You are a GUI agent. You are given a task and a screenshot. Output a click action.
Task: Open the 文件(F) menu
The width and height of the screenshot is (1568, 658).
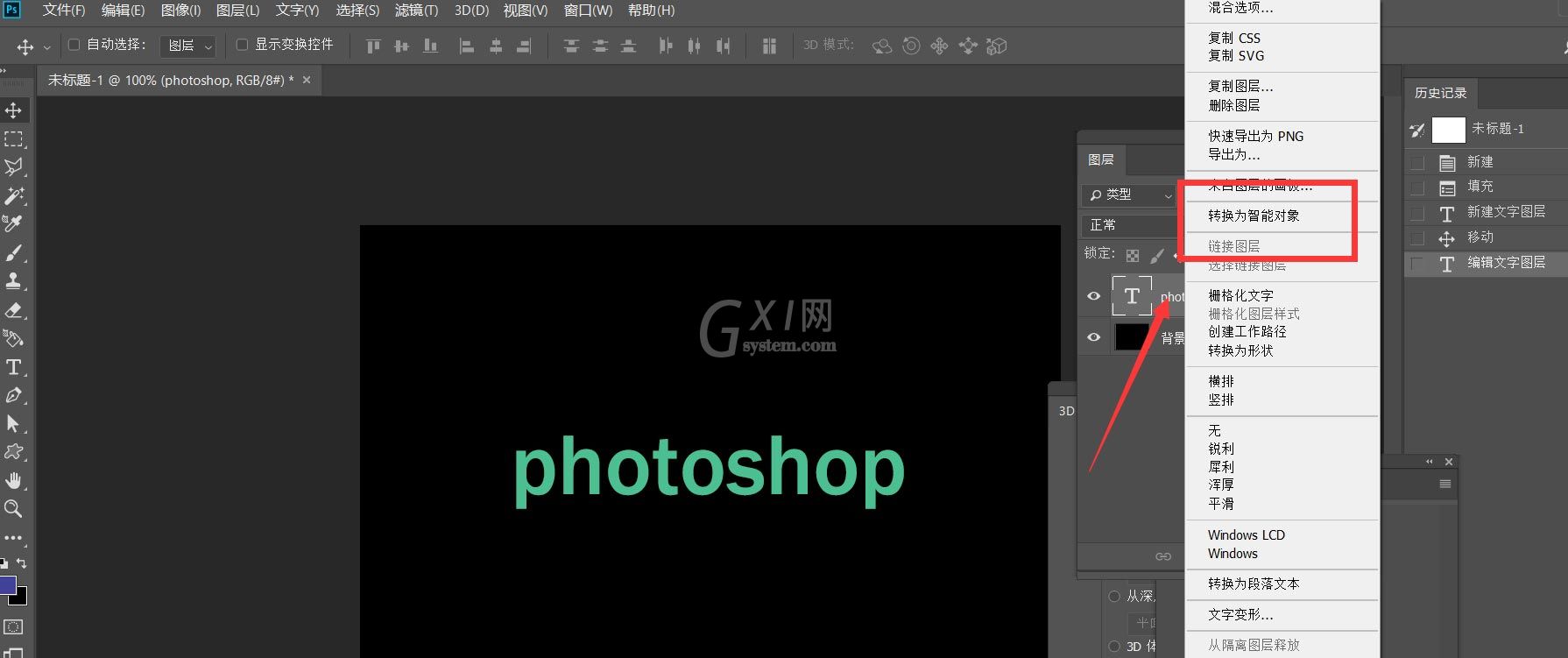[x=64, y=11]
